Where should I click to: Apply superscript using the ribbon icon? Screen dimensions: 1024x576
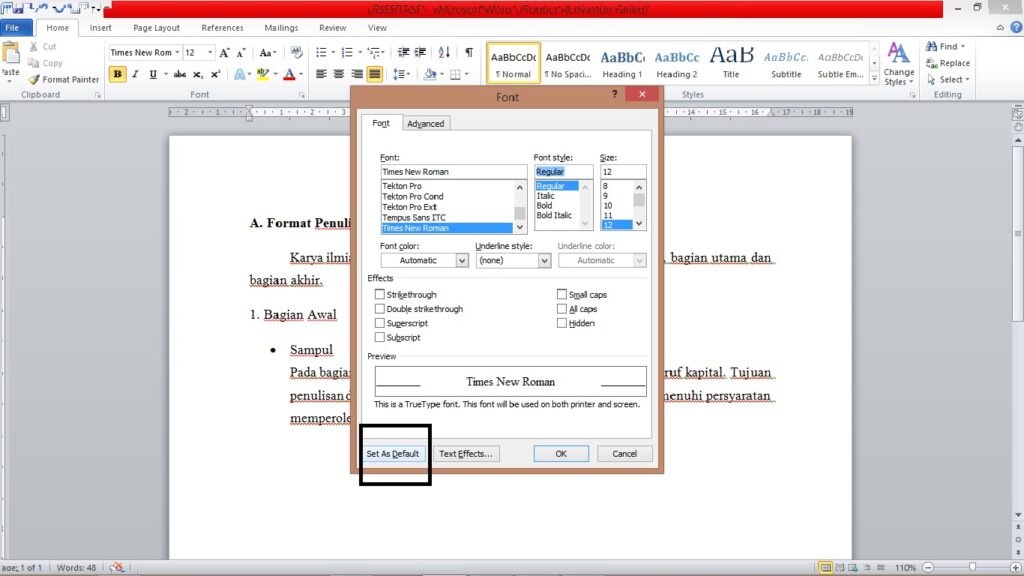tap(215, 74)
